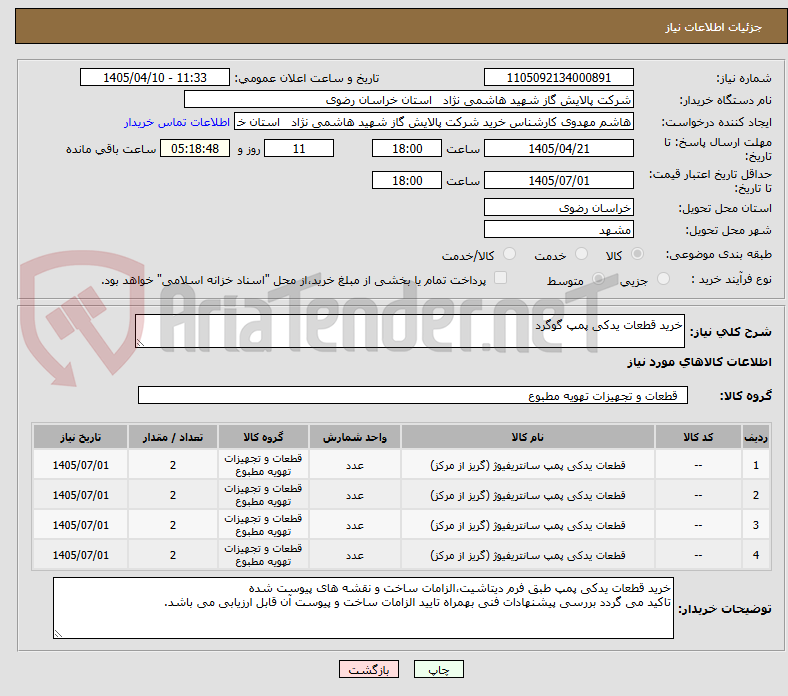Screen dimensions: 788x696
Task: Open the buyer contact info link
Action: 177,122
